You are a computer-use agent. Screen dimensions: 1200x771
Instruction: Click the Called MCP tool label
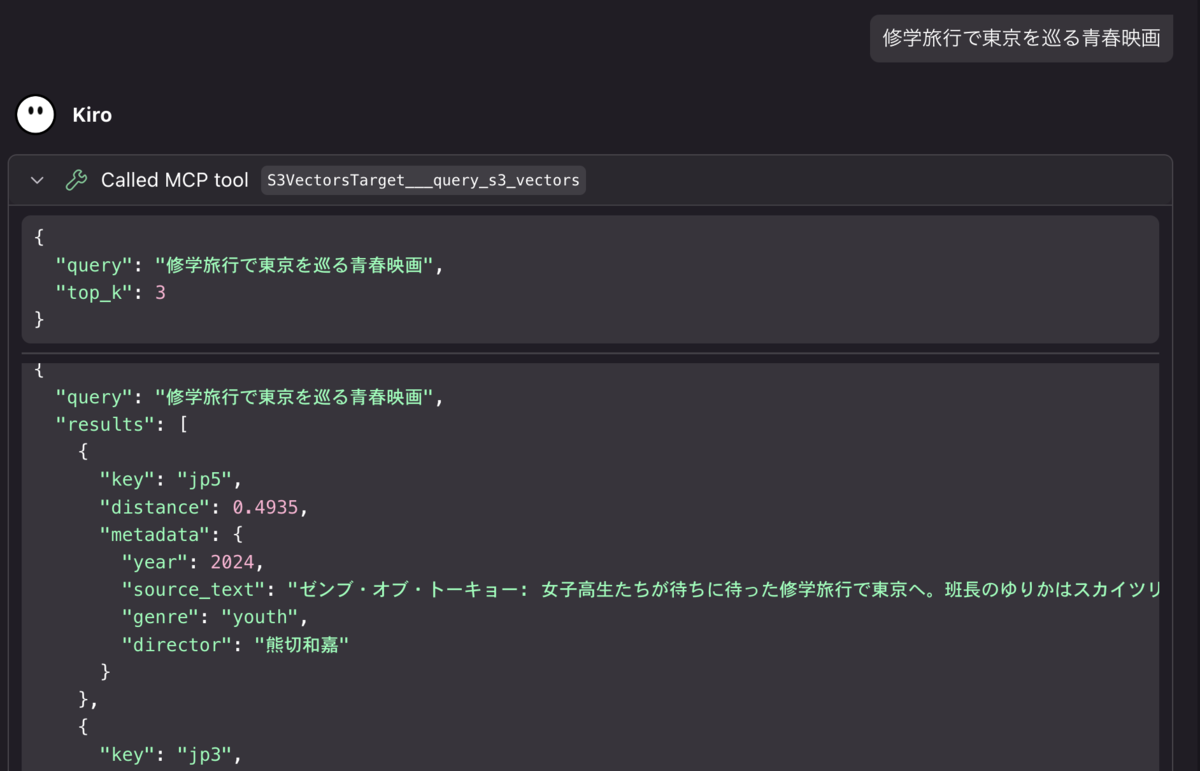coord(175,180)
